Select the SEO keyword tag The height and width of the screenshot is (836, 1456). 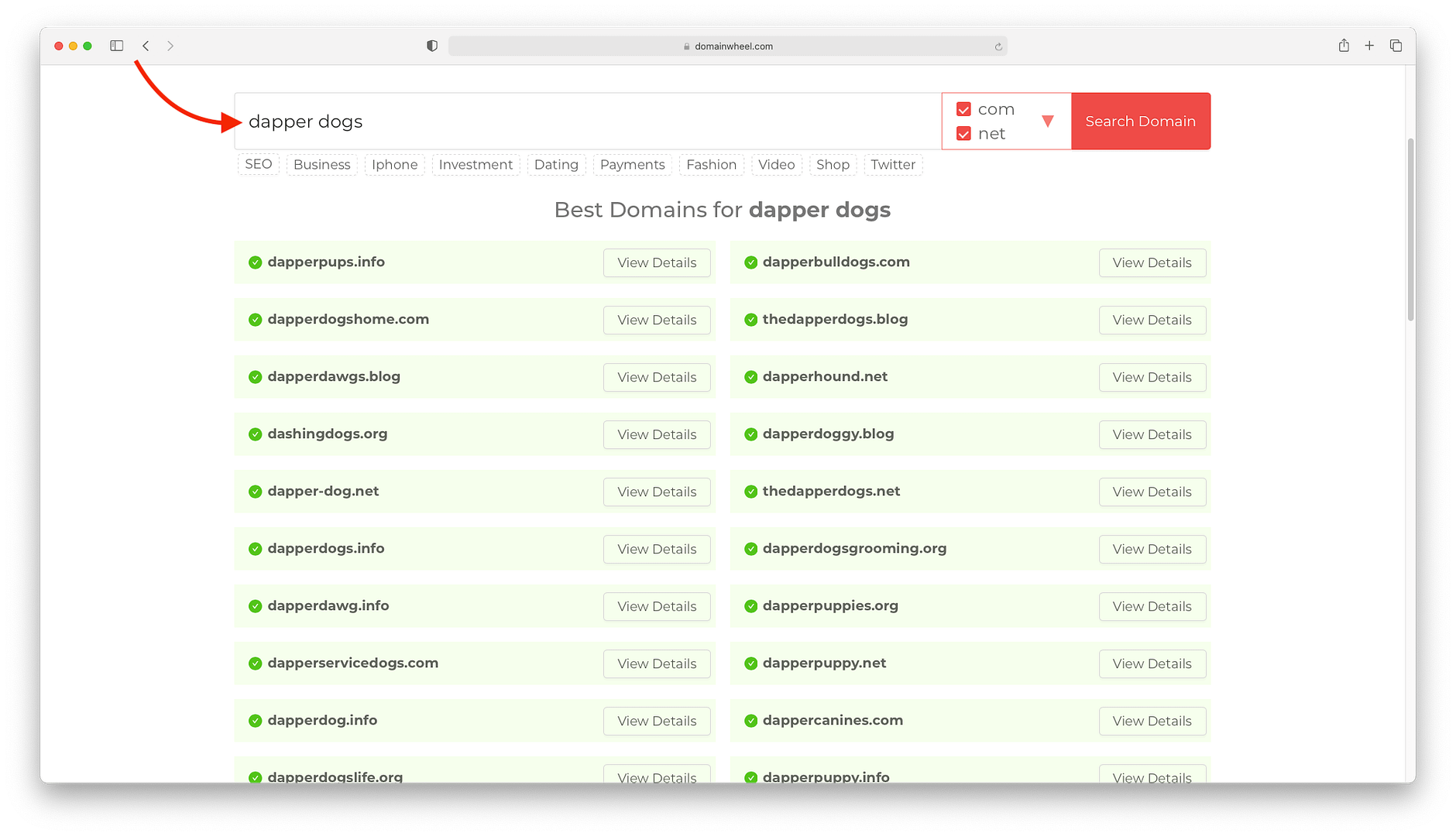coord(259,164)
